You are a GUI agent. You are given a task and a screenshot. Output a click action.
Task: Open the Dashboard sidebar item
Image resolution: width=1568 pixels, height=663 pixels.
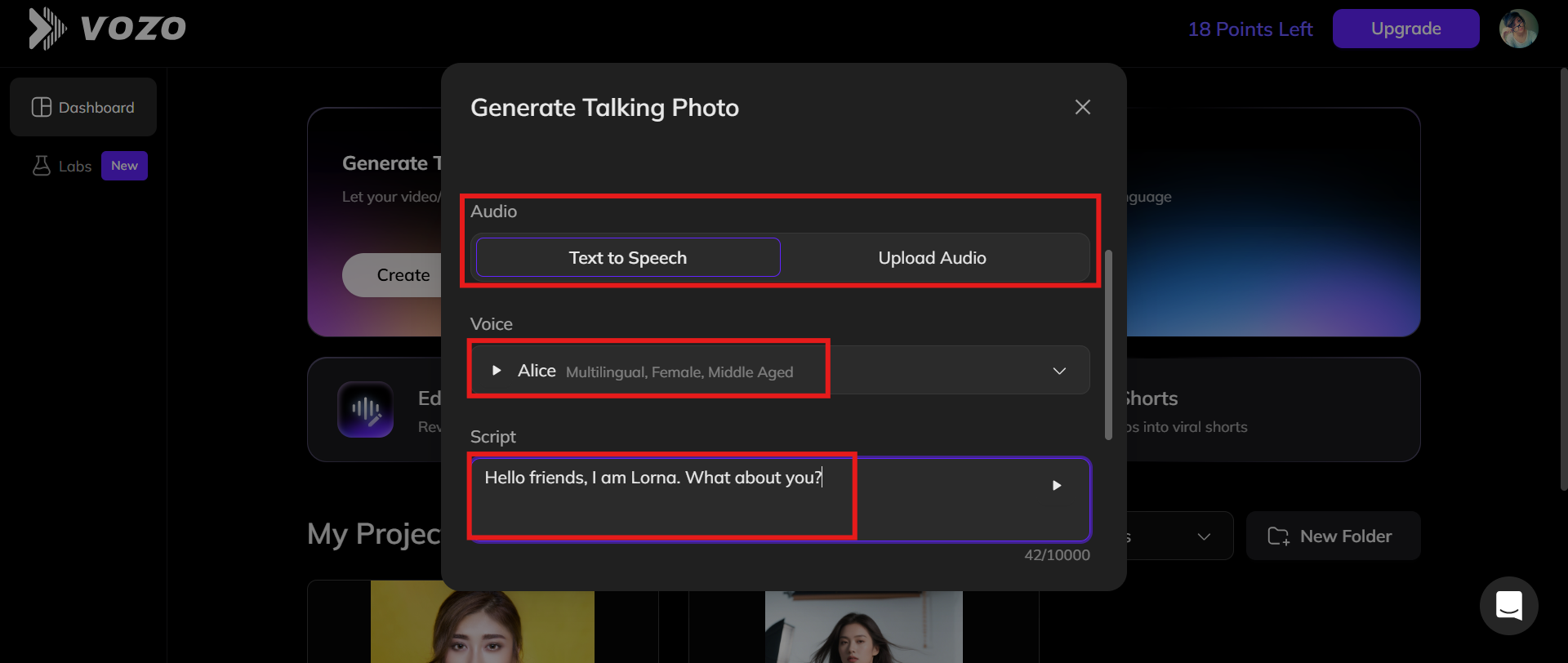(x=83, y=107)
